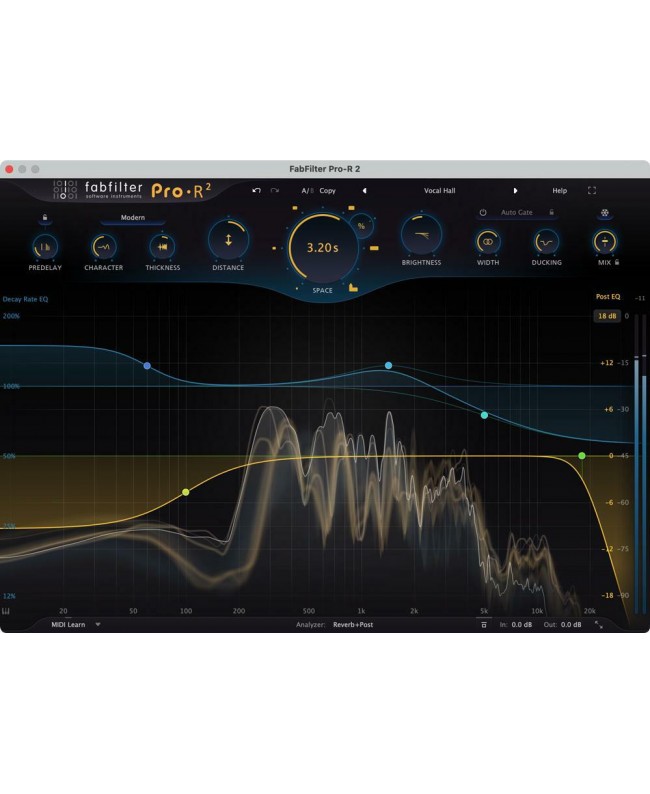Screen dimensions: 650x794
Task: Toggle the predelay lock icon
Action: 45,217
